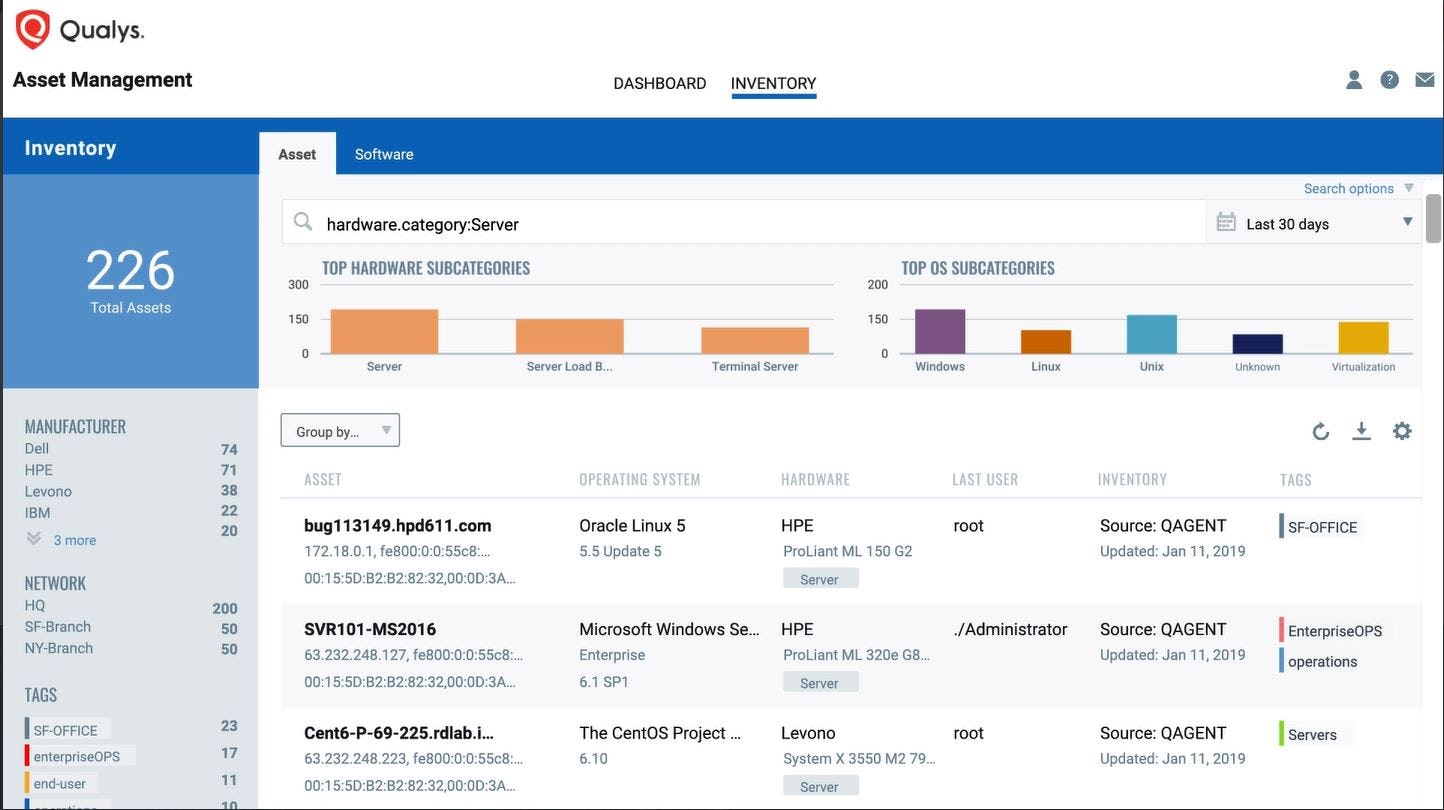The width and height of the screenshot is (1444, 810).
Task: Click the refresh asset list icon
Action: 1321,431
